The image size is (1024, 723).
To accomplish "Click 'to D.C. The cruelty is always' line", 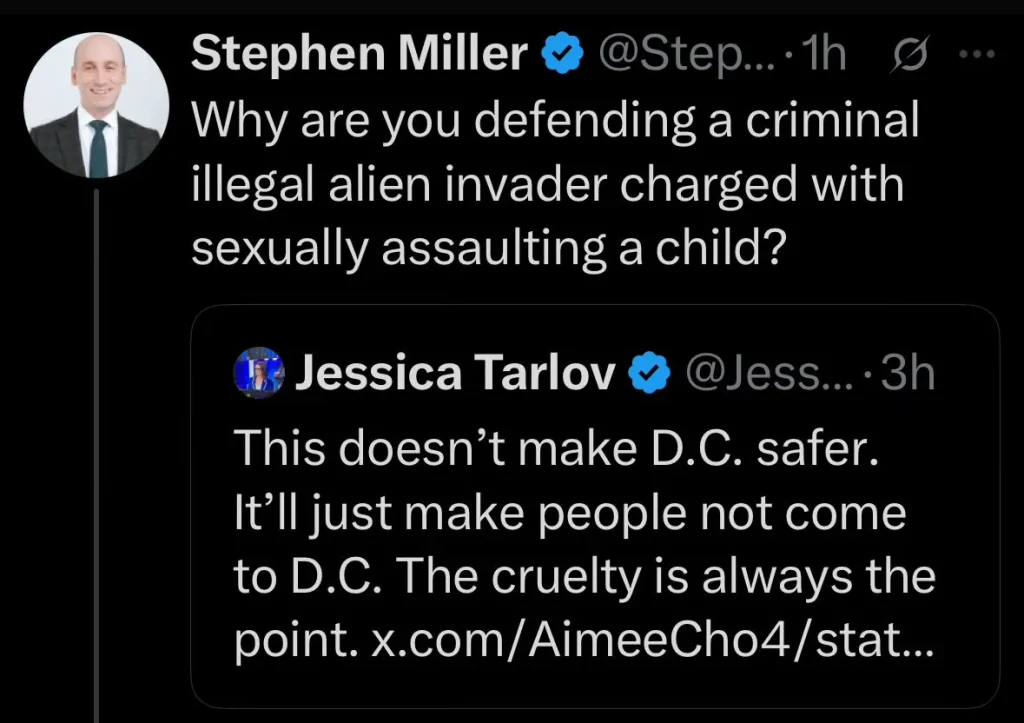I will pyautogui.click(x=584, y=578).
